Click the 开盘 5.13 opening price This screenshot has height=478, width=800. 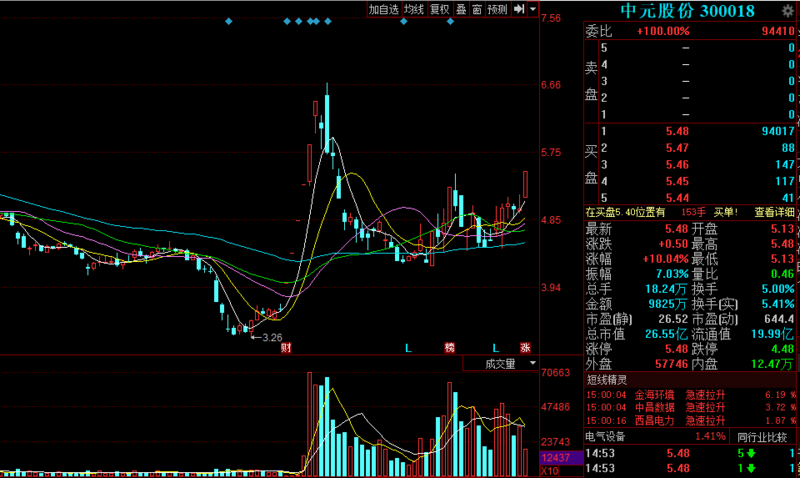[x=783, y=229]
